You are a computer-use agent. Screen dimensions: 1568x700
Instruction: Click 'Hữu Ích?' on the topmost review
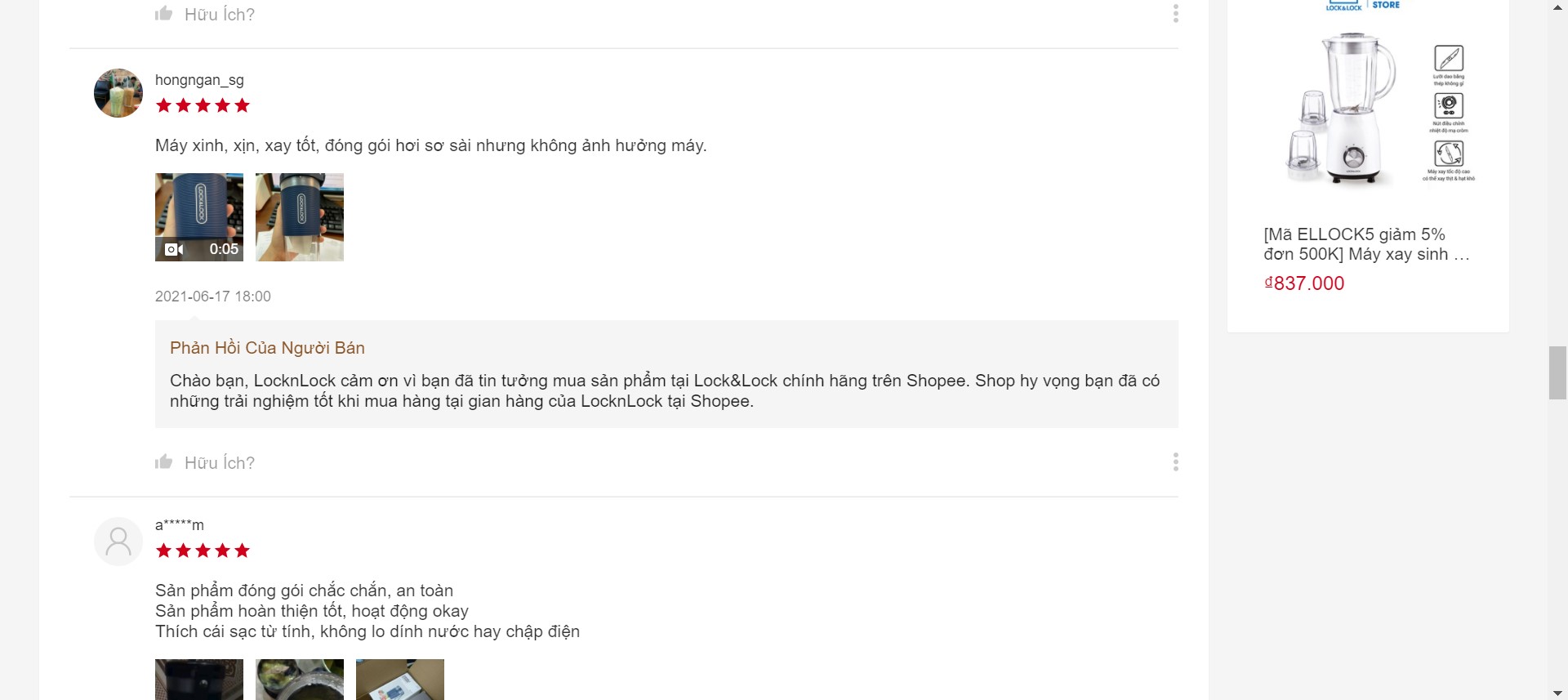point(219,15)
